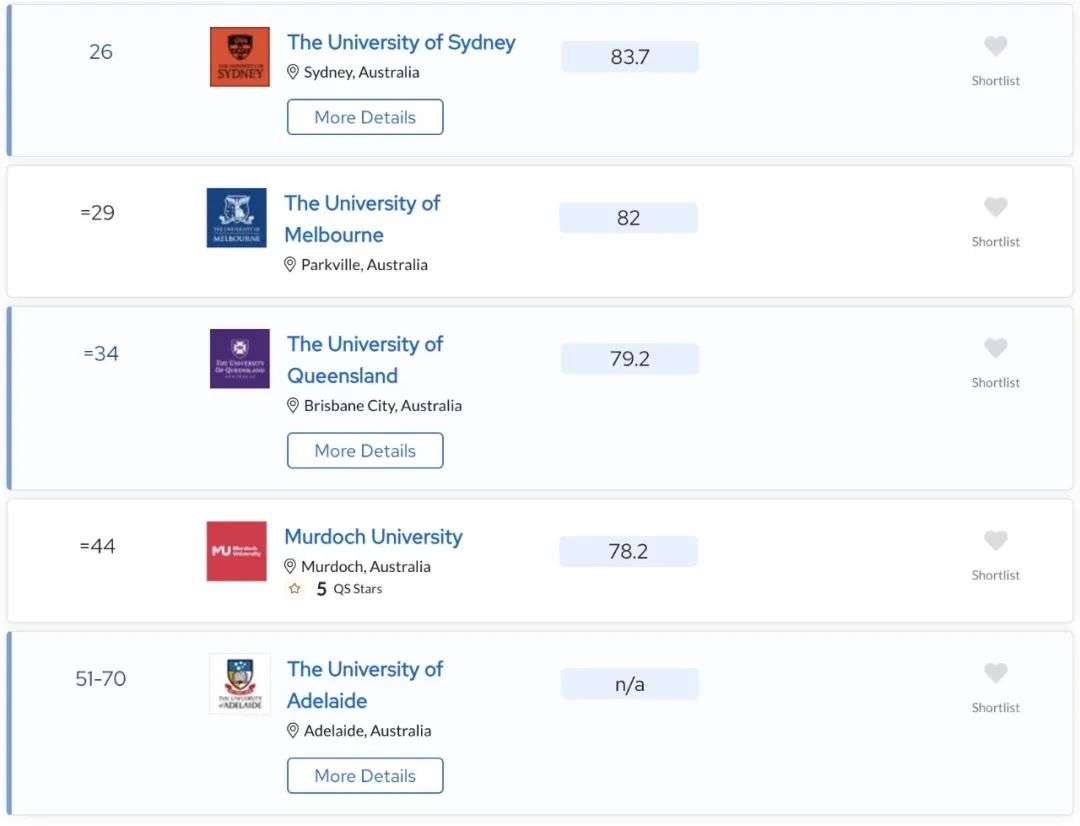Toggle shortlist heart for University of Queensland

click(x=995, y=348)
